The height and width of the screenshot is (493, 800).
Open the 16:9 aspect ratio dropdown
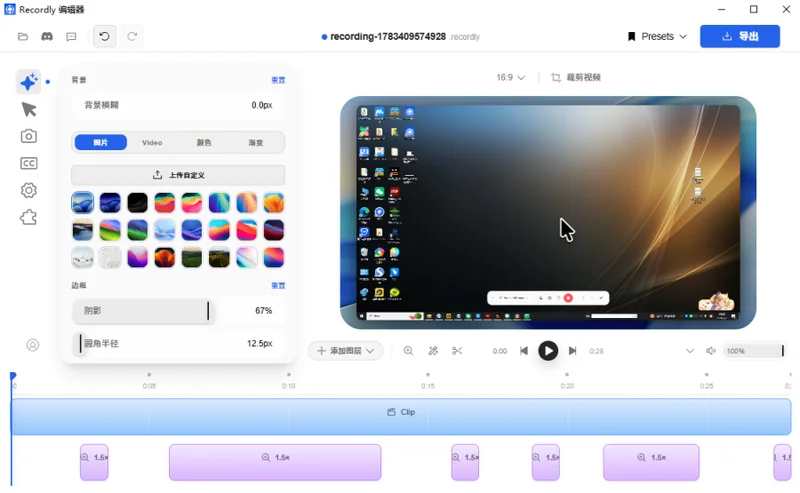tap(510, 78)
